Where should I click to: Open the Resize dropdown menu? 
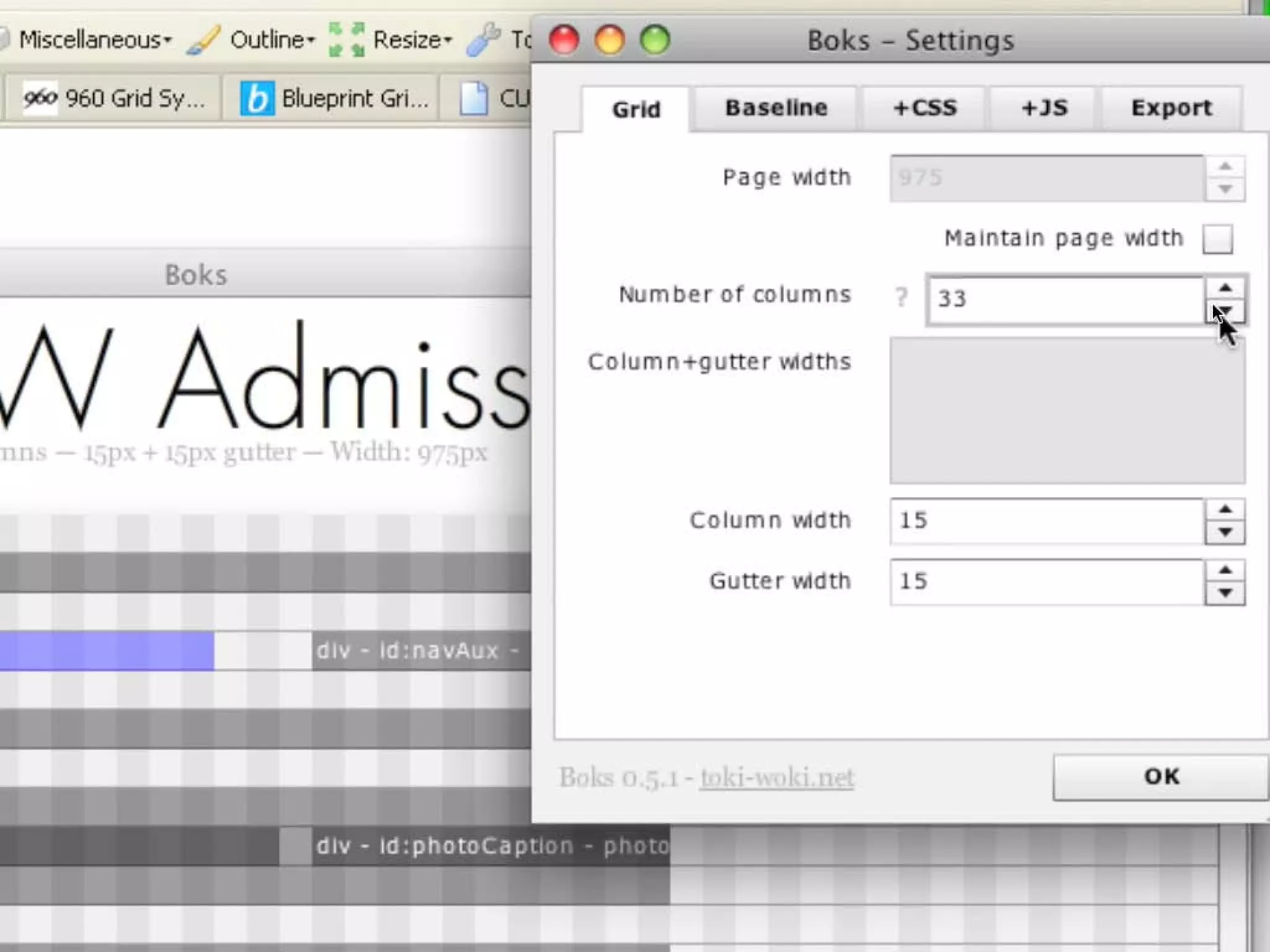[x=412, y=40]
